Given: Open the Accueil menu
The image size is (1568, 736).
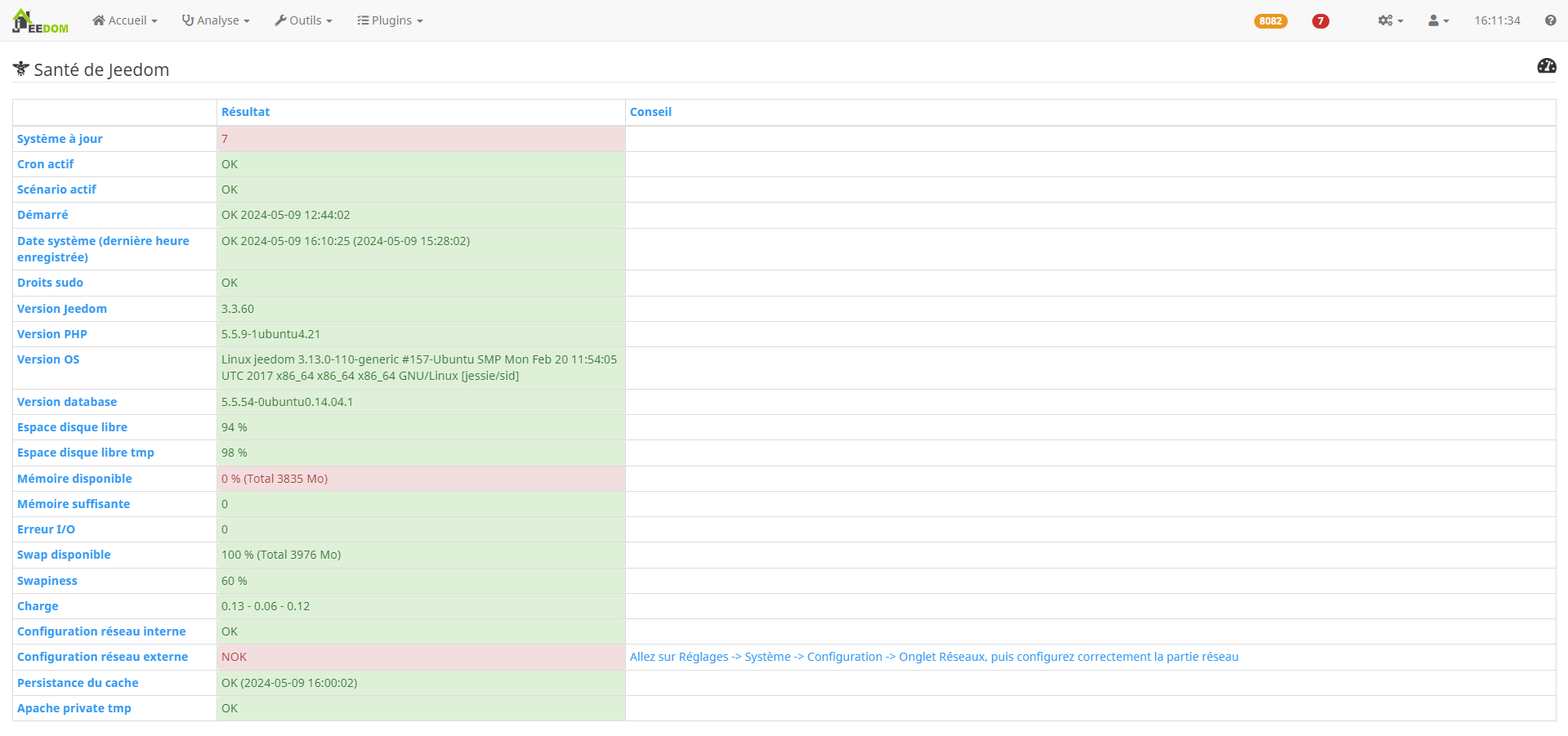Looking at the screenshot, I should pyautogui.click(x=125, y=20).
